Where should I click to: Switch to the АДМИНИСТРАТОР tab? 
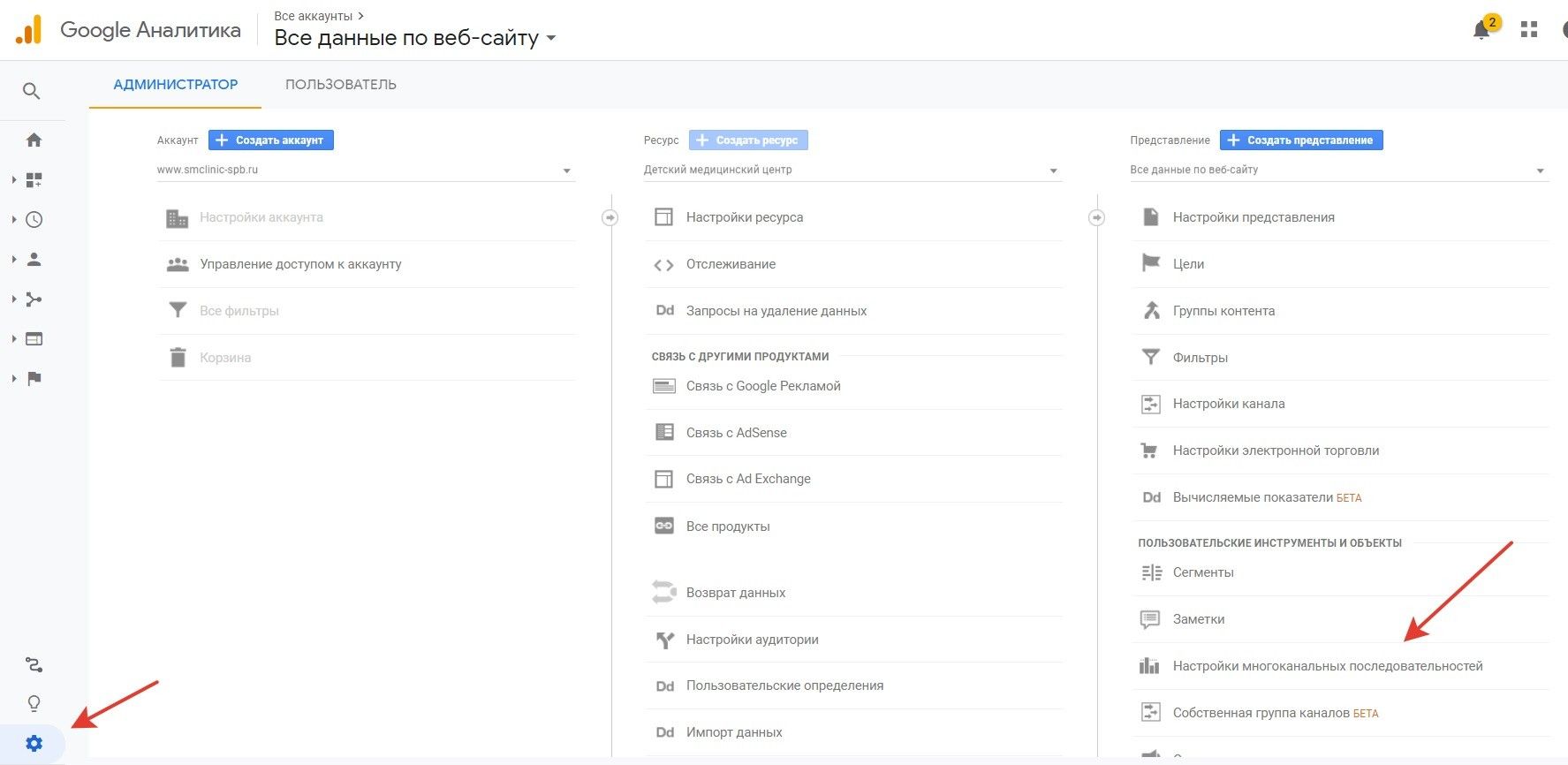[x=176, y=85]
